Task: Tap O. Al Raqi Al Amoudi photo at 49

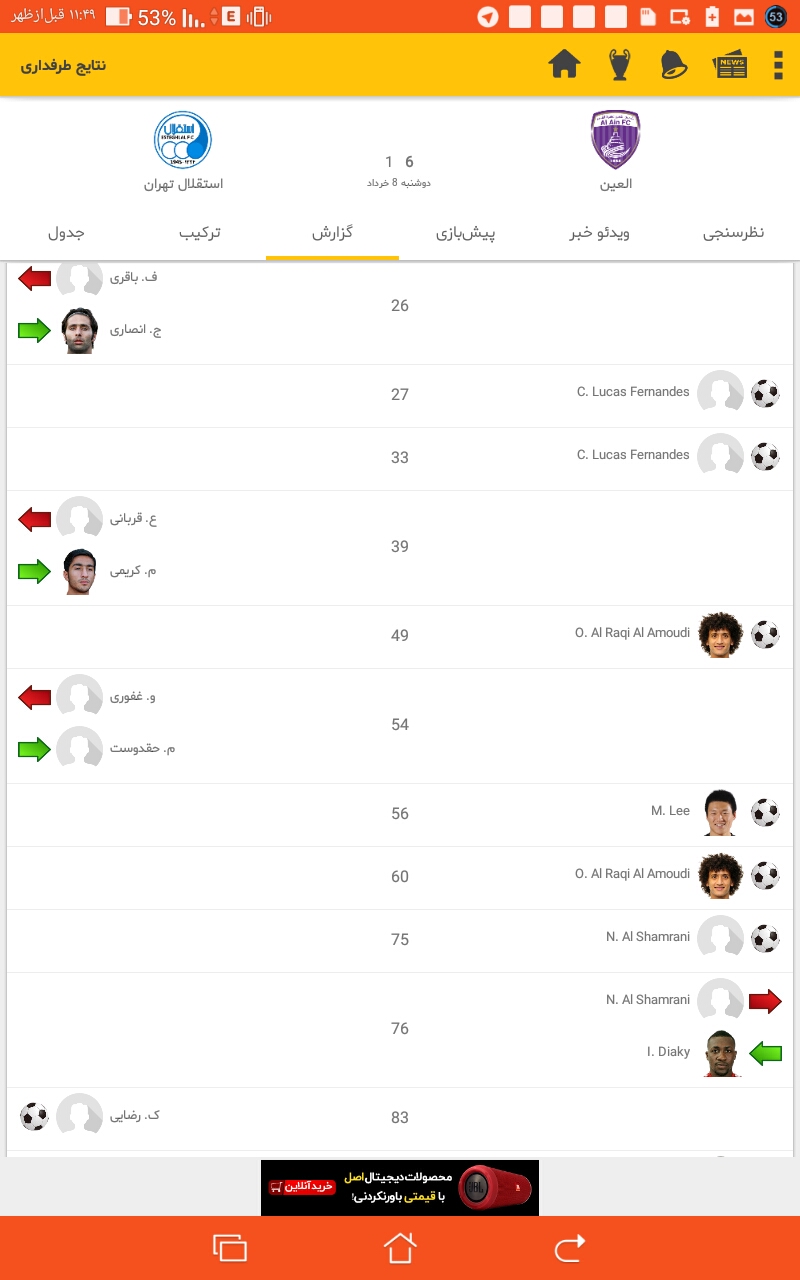Action: 720,635
